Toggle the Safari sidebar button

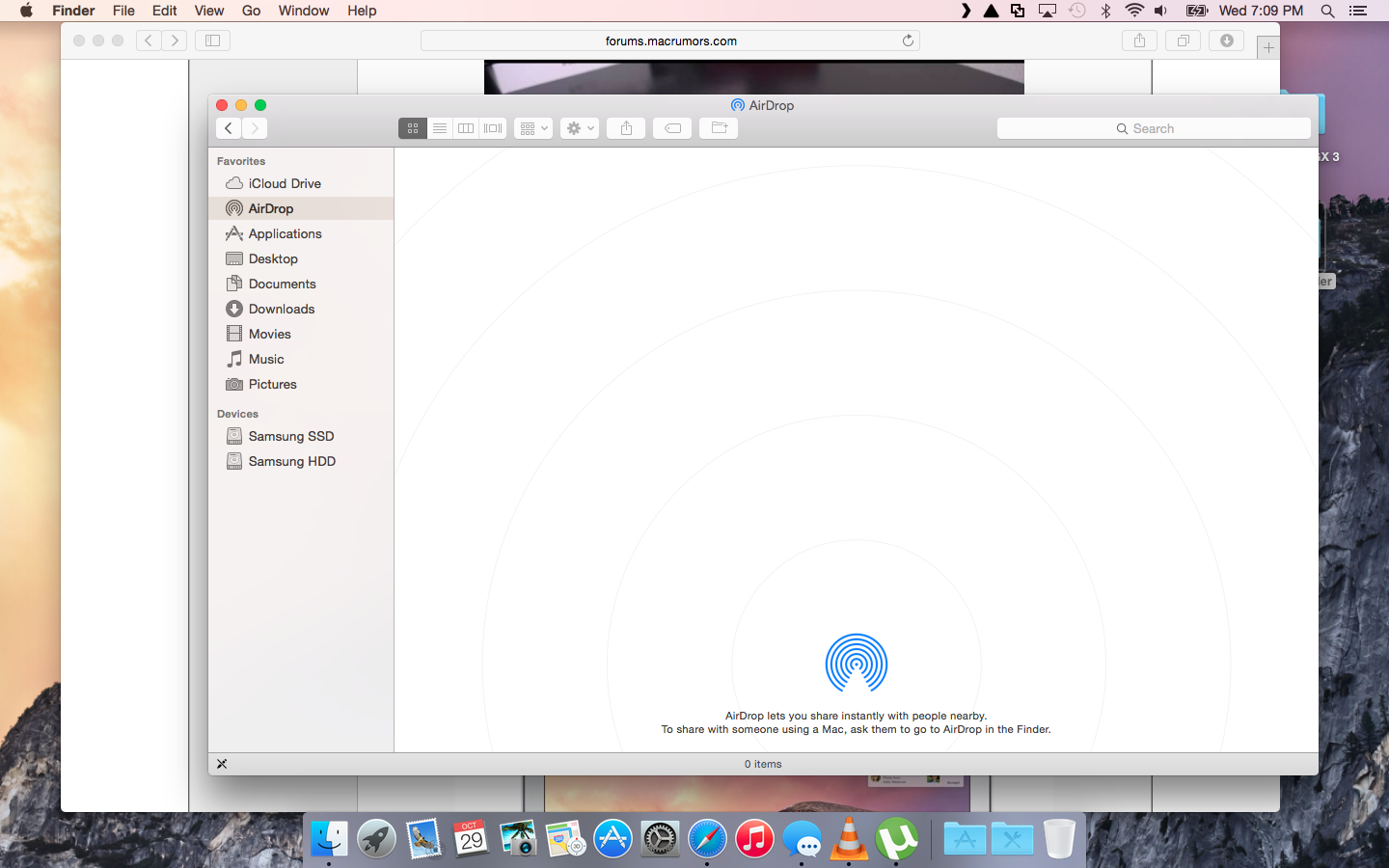pos(213,41)
